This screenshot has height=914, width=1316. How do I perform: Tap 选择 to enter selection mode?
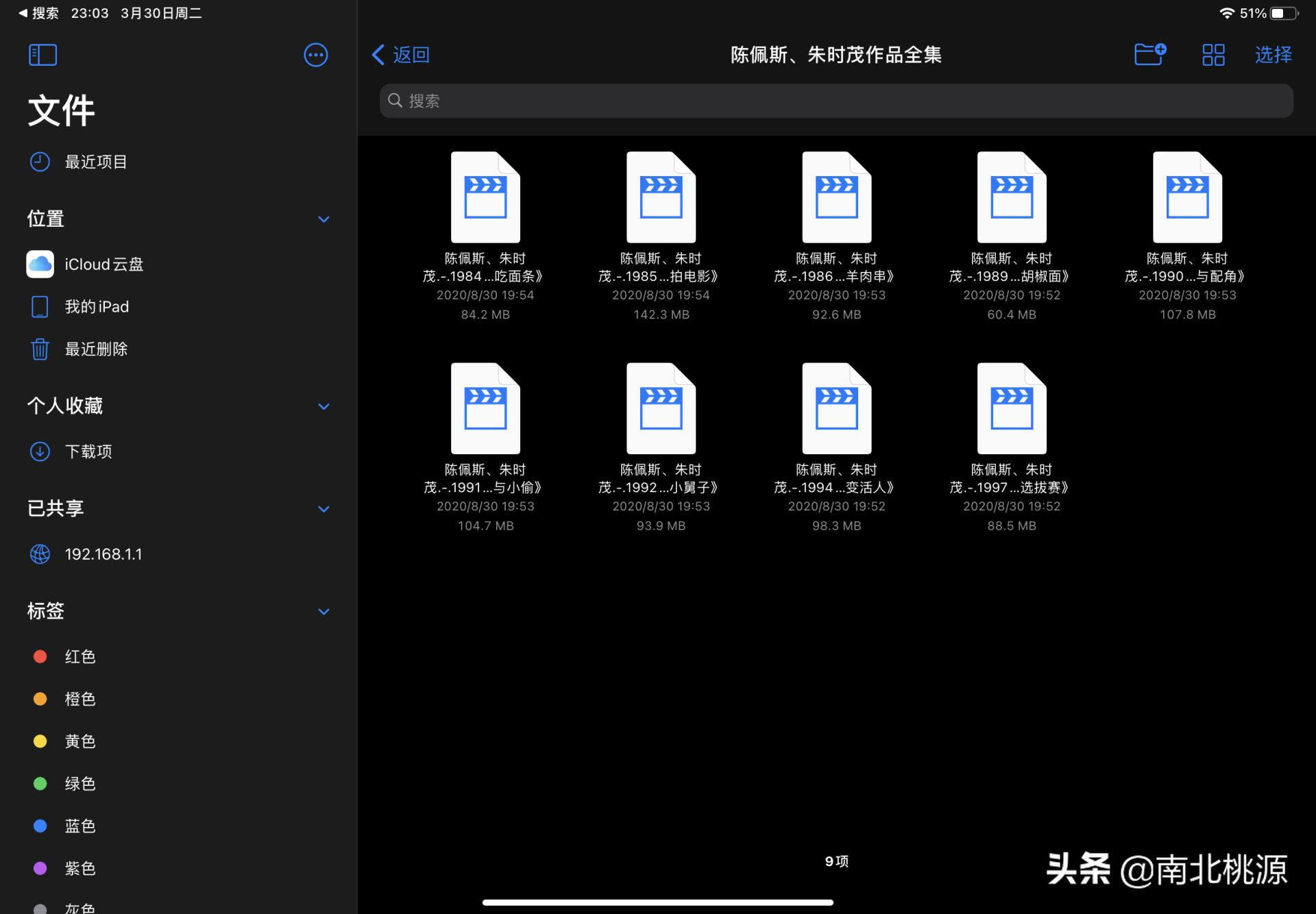pos(1273,55)
